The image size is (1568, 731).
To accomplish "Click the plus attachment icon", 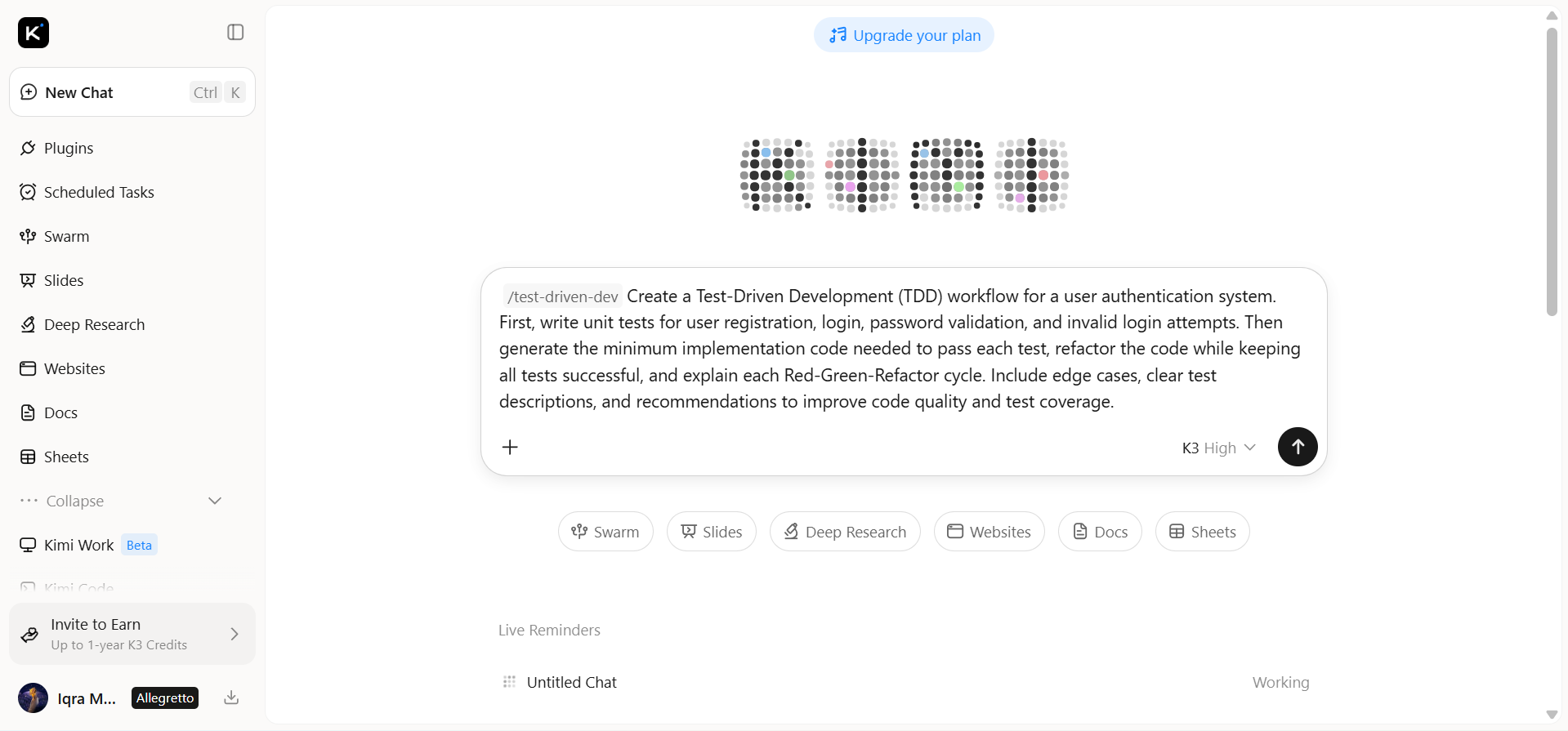I will 510,447.
